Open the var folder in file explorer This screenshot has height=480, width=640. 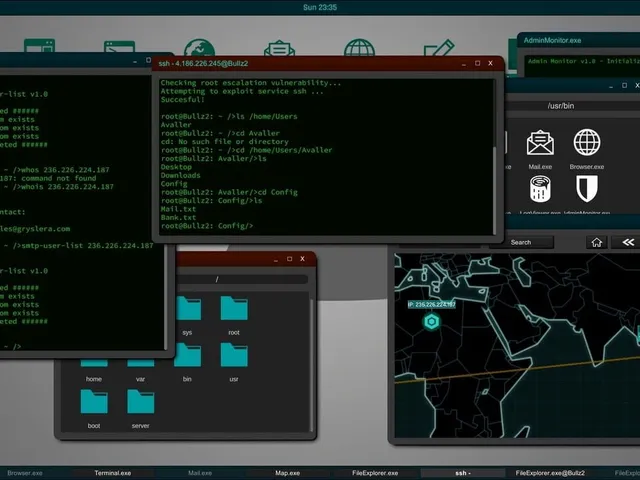pyautogui.click(x=140, y=363)
